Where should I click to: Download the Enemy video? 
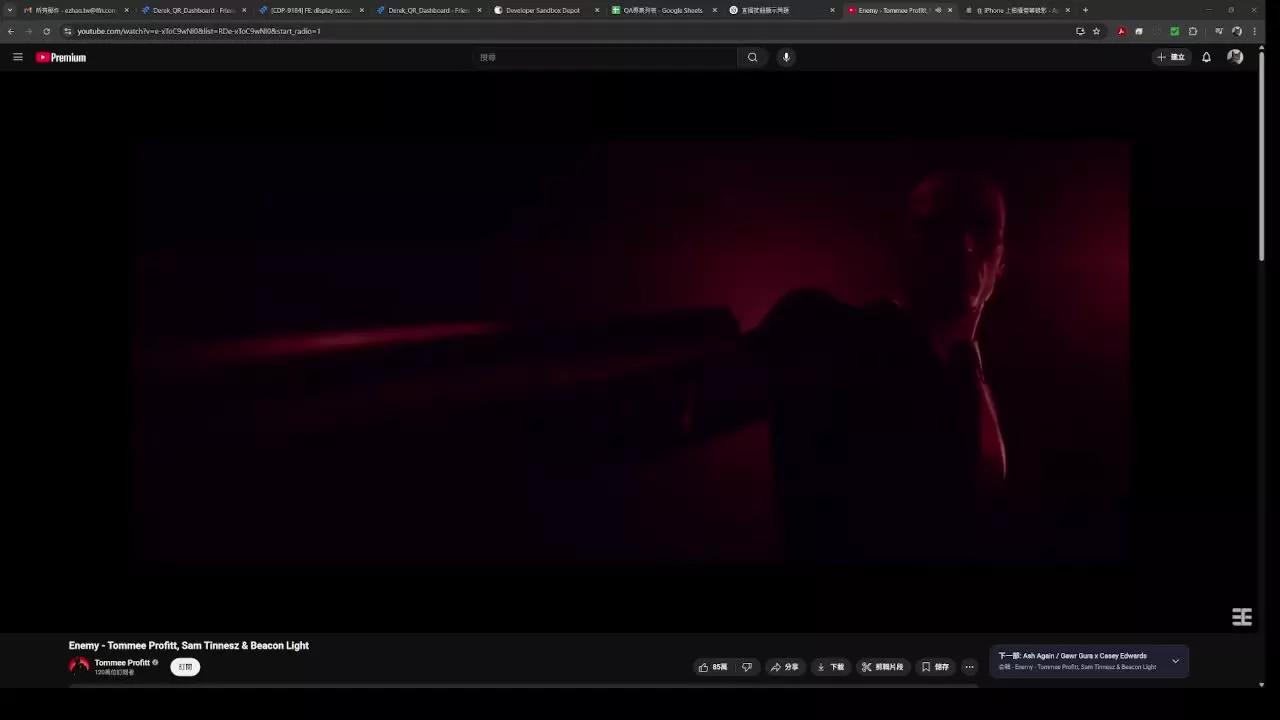coord(831,667)
